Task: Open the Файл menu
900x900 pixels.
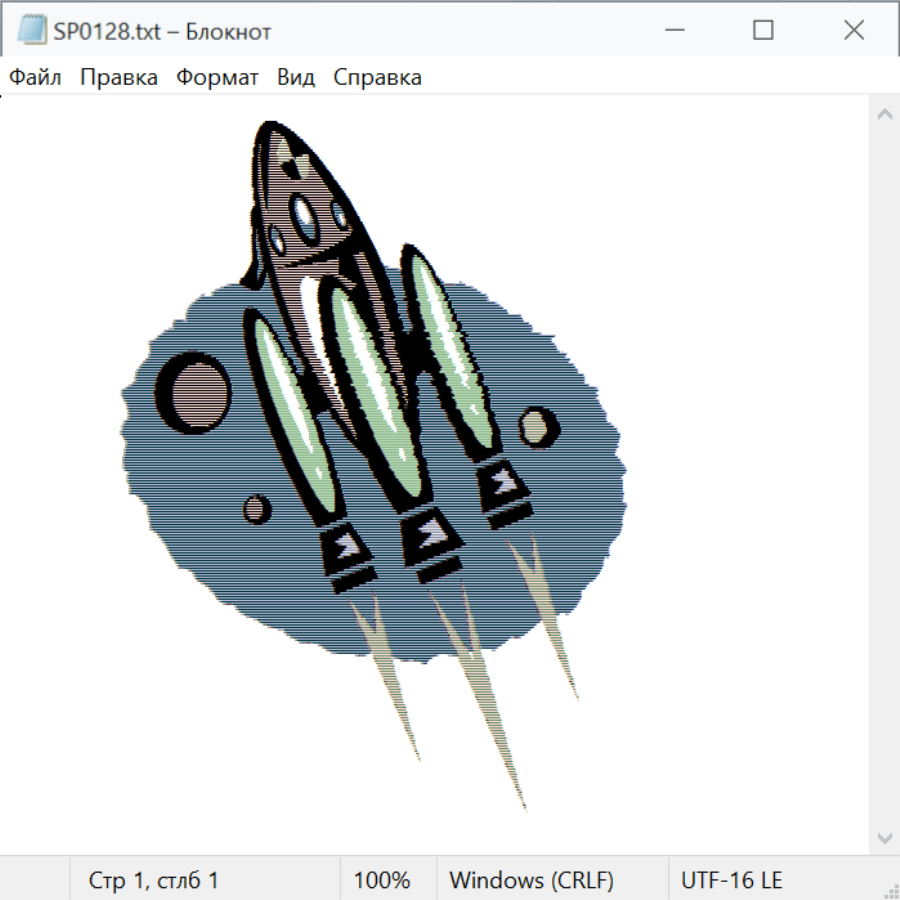Action: tap(35, 78)
